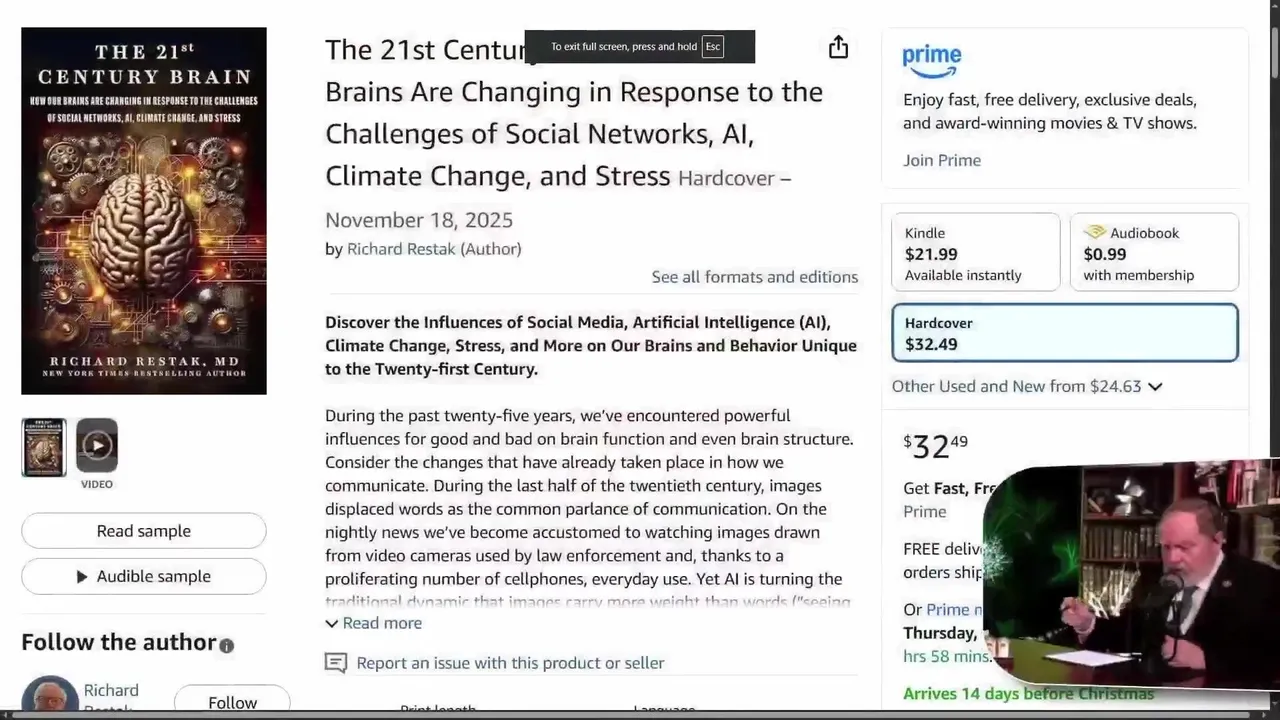1280x720 pixels.
Task: Open See all formats and editions
Action: point(754,277)
